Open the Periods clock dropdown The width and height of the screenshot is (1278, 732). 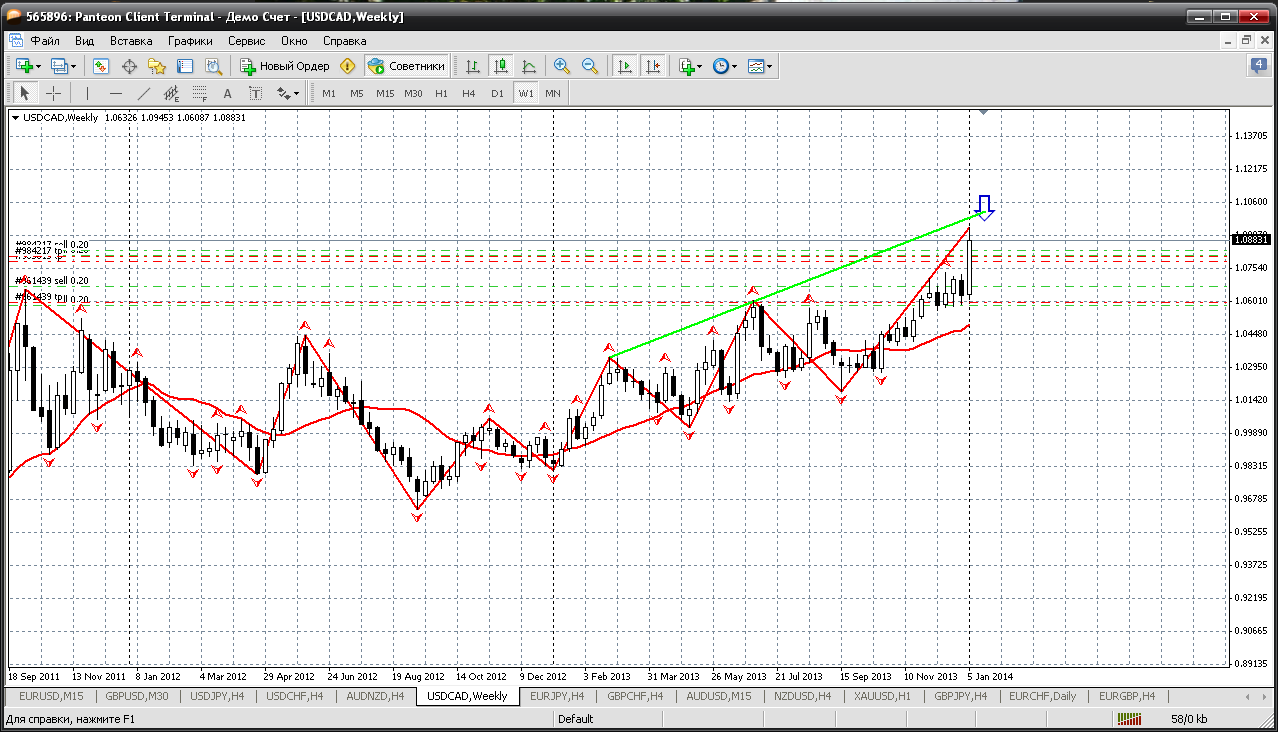click(724, 66)
